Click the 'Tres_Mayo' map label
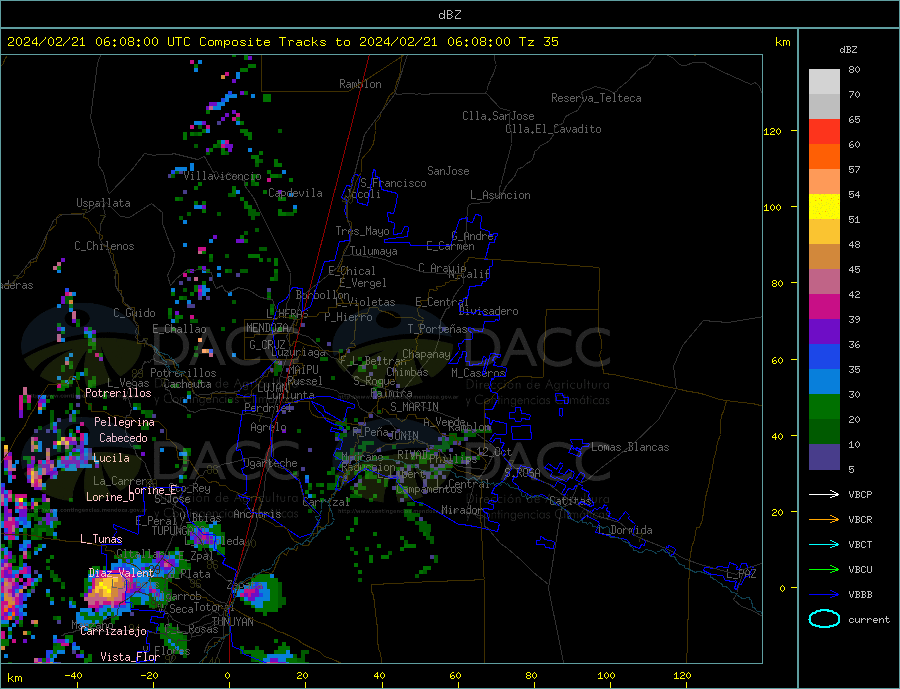Screen dimensions: 900x689 coord(362,231)
